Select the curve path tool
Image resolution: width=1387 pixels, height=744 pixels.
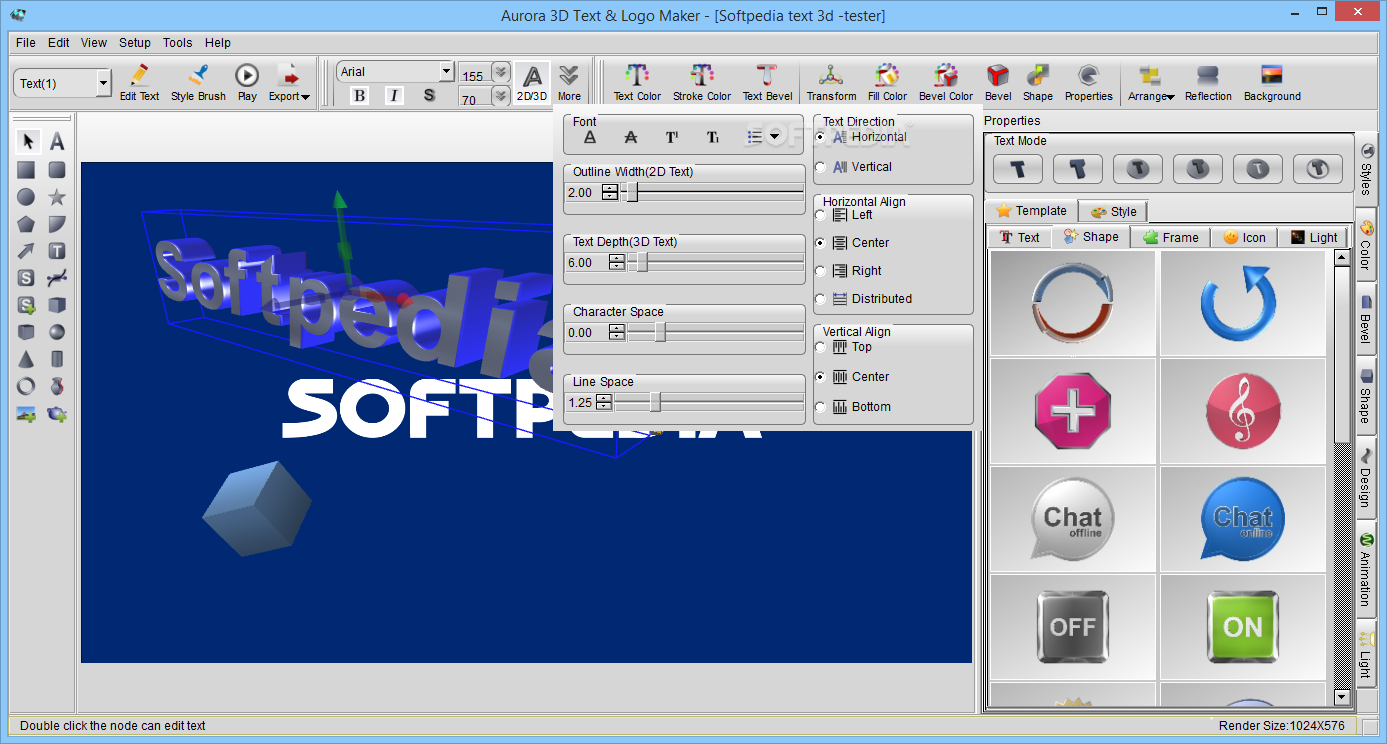[x=57, y=278]
